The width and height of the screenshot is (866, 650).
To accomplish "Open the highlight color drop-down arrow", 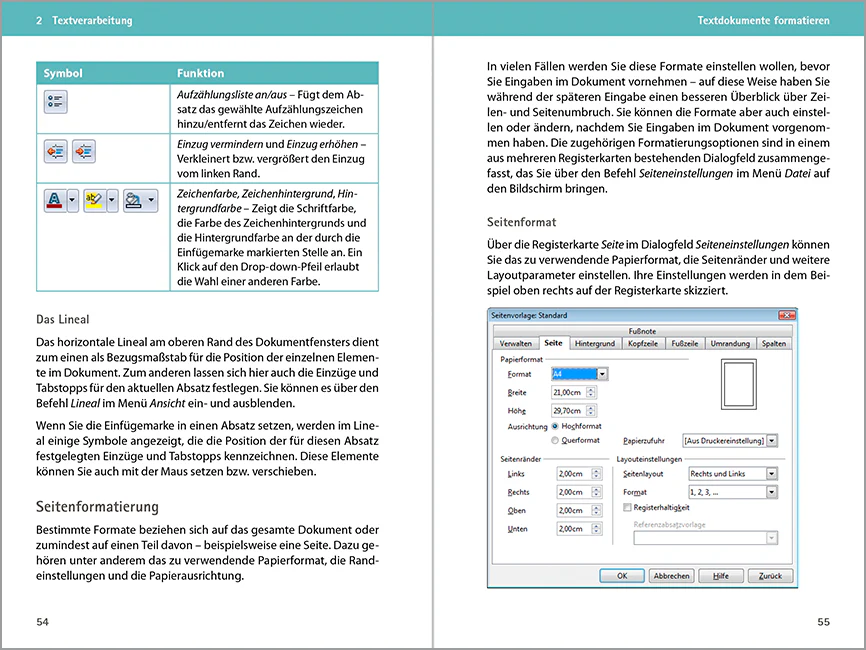I will tap(113, 201).
